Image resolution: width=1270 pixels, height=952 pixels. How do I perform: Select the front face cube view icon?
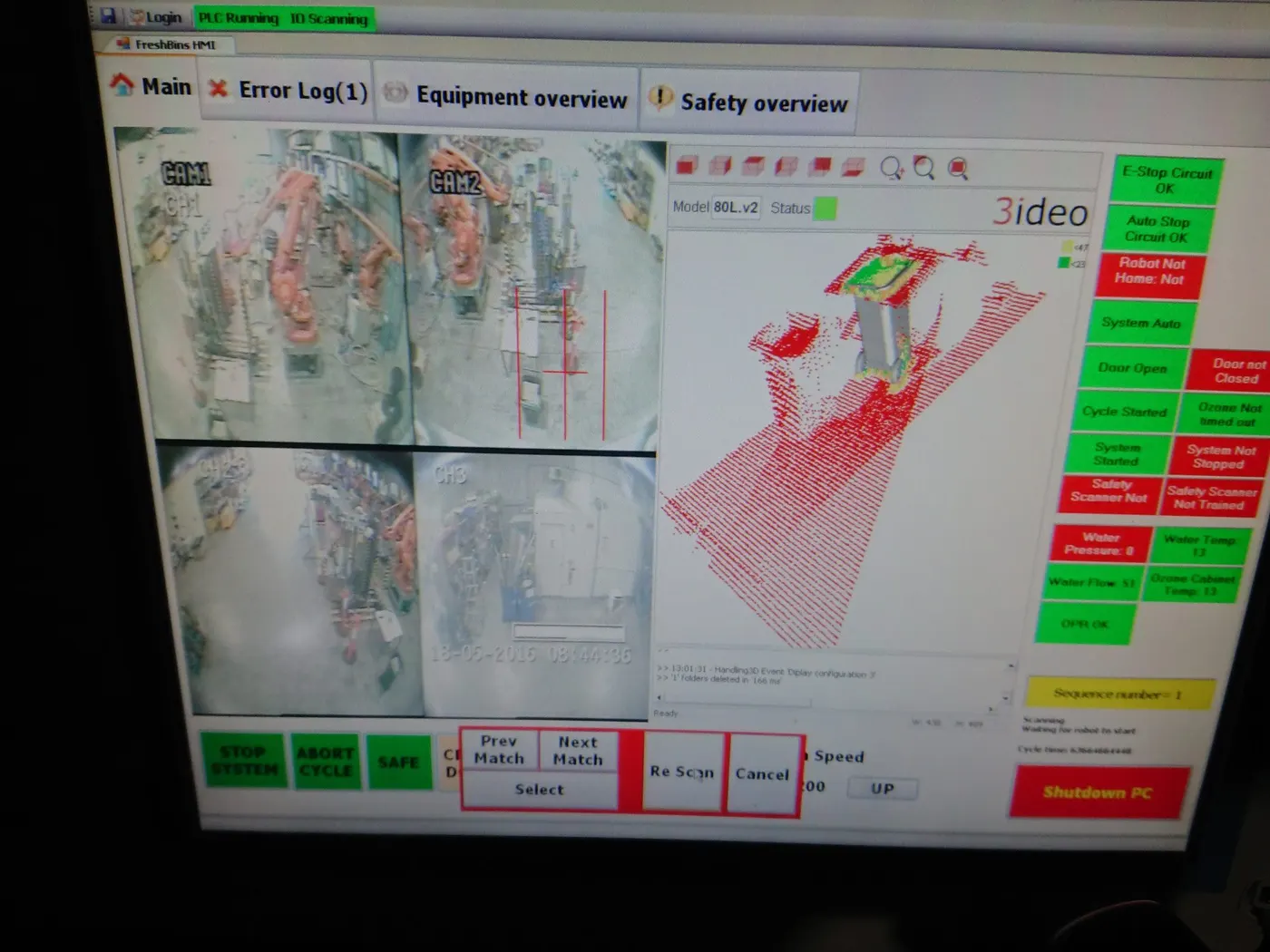click(688, 165)
